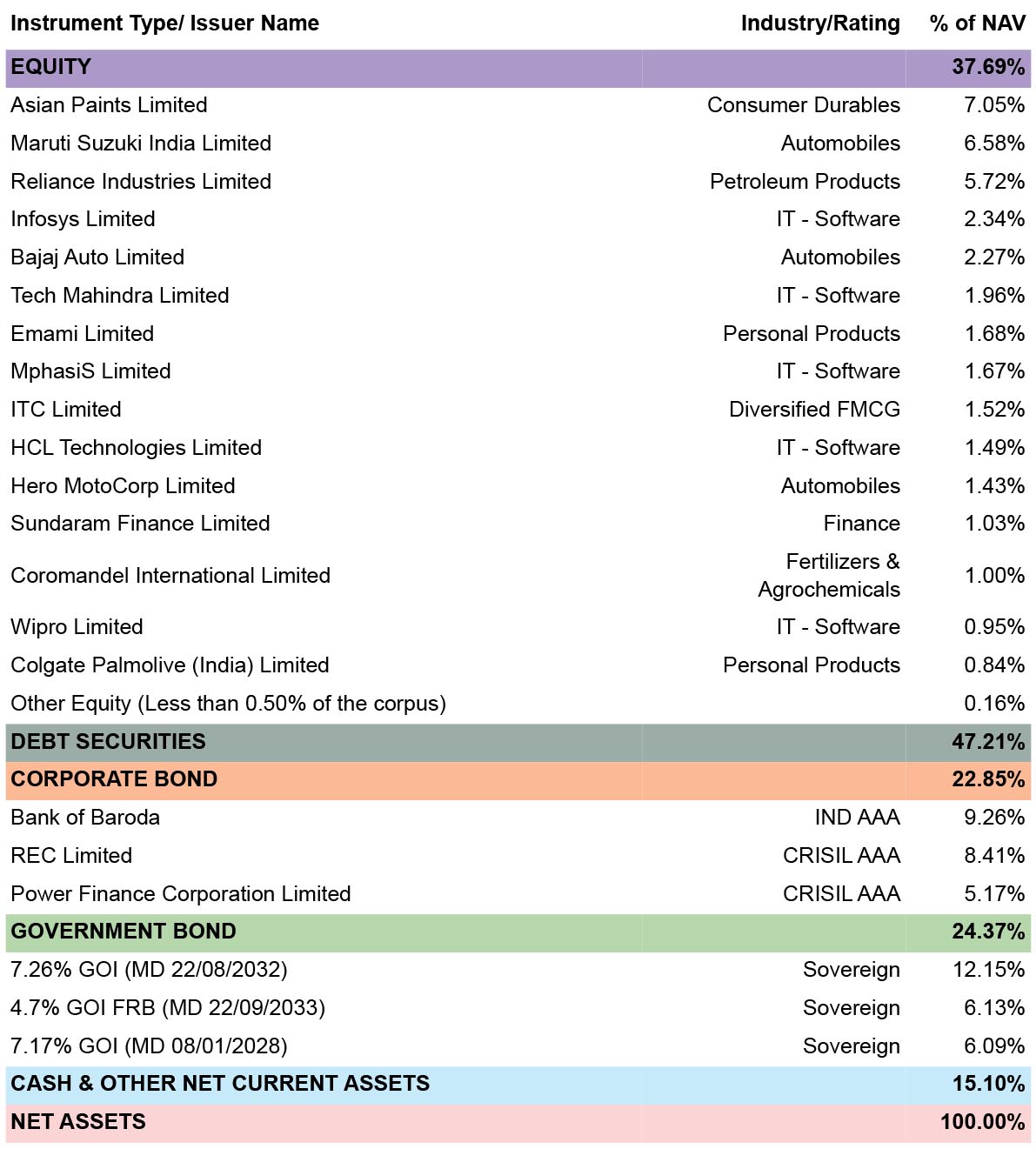Select the Instrument Type/ Issuer Name header
Screen dimensions: 1036x1149
(x=164, y=23)
